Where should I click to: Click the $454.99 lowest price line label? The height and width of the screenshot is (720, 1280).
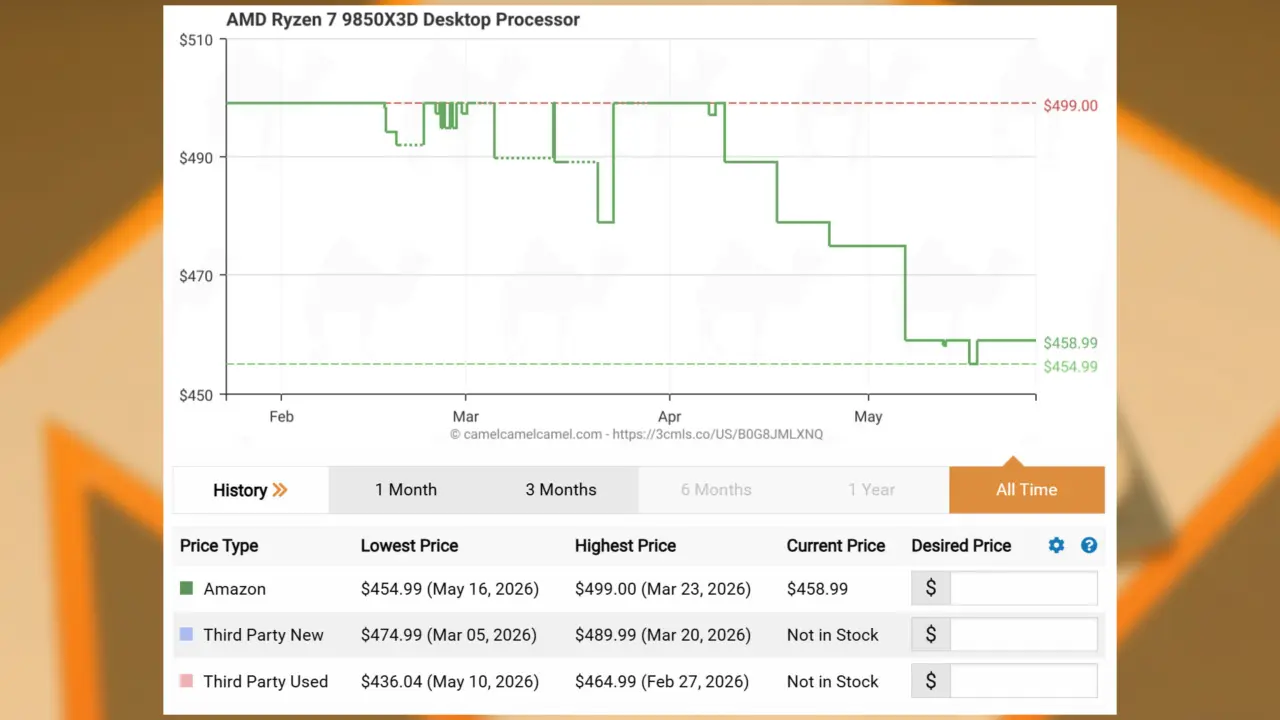tap(1070, 367)
